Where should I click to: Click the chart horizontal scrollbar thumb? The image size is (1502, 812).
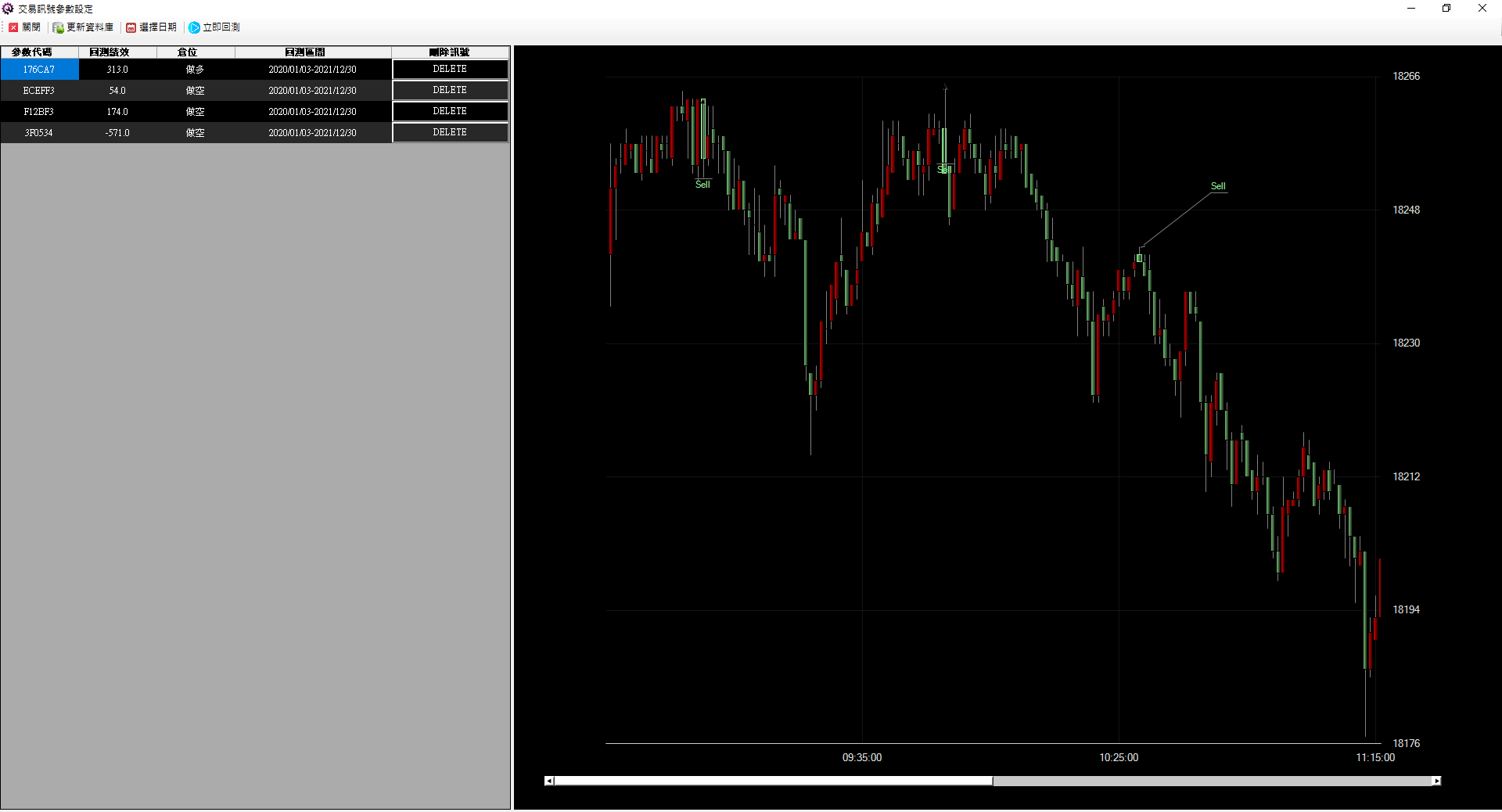pos(773,781)
